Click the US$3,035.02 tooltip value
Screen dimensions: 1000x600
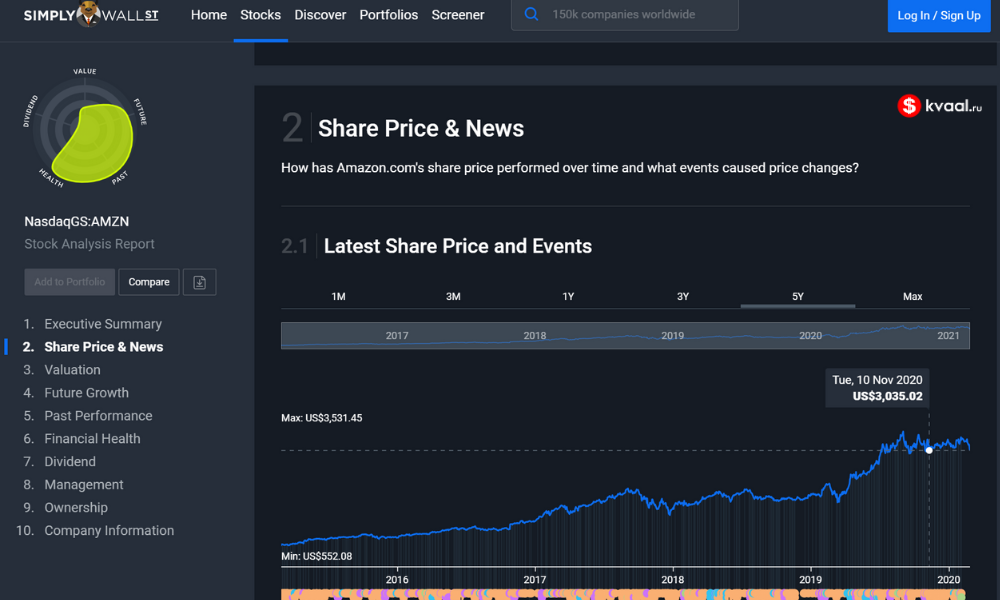pyautogui.click(x=887, y=396)
